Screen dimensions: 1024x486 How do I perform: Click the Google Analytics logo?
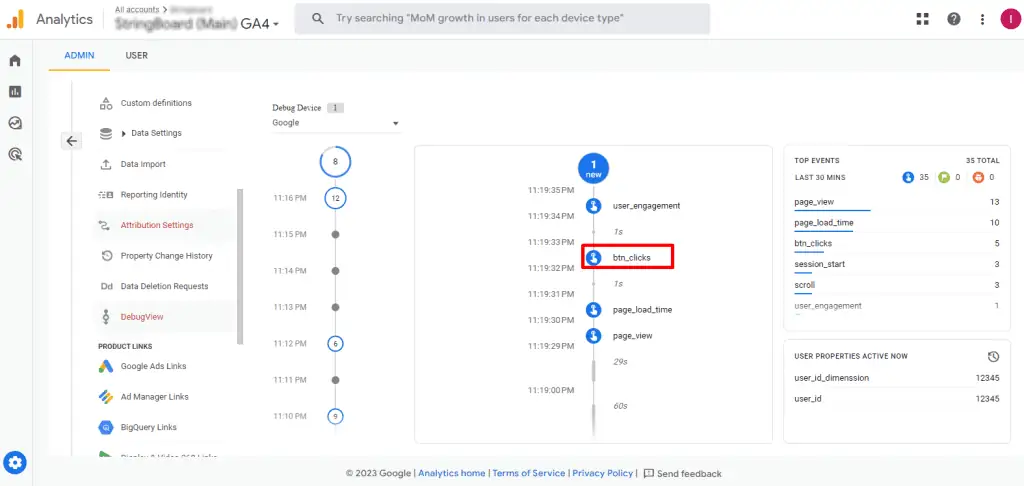point(15,19)
